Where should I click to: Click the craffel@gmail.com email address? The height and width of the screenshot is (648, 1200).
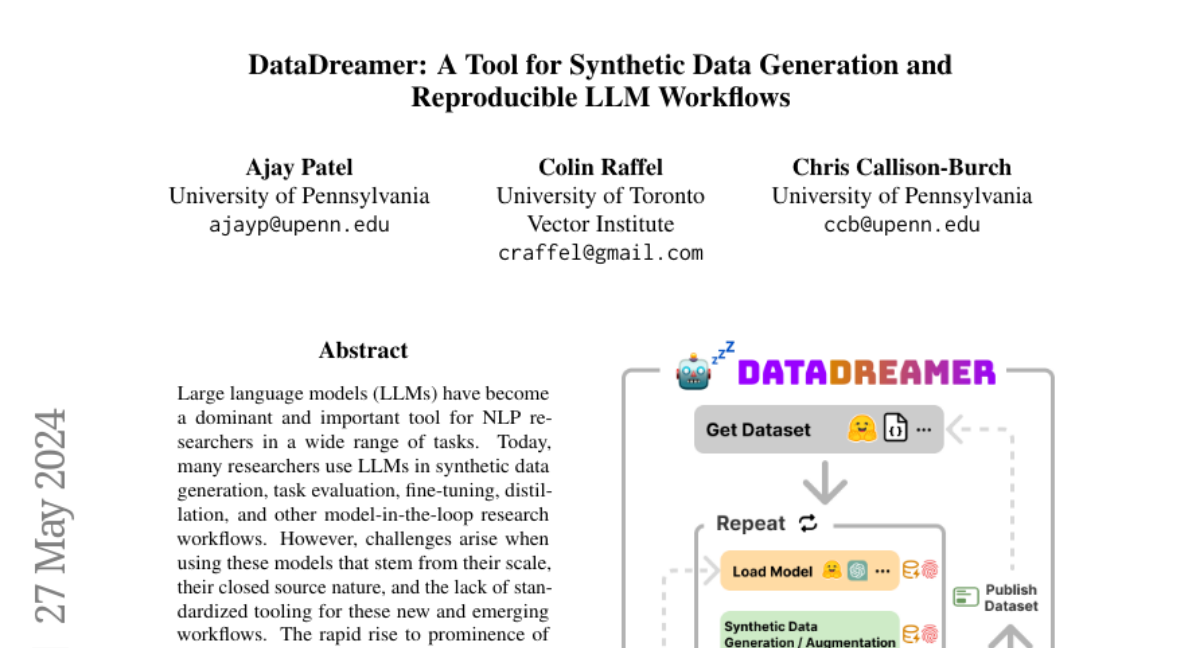(600, 252)
